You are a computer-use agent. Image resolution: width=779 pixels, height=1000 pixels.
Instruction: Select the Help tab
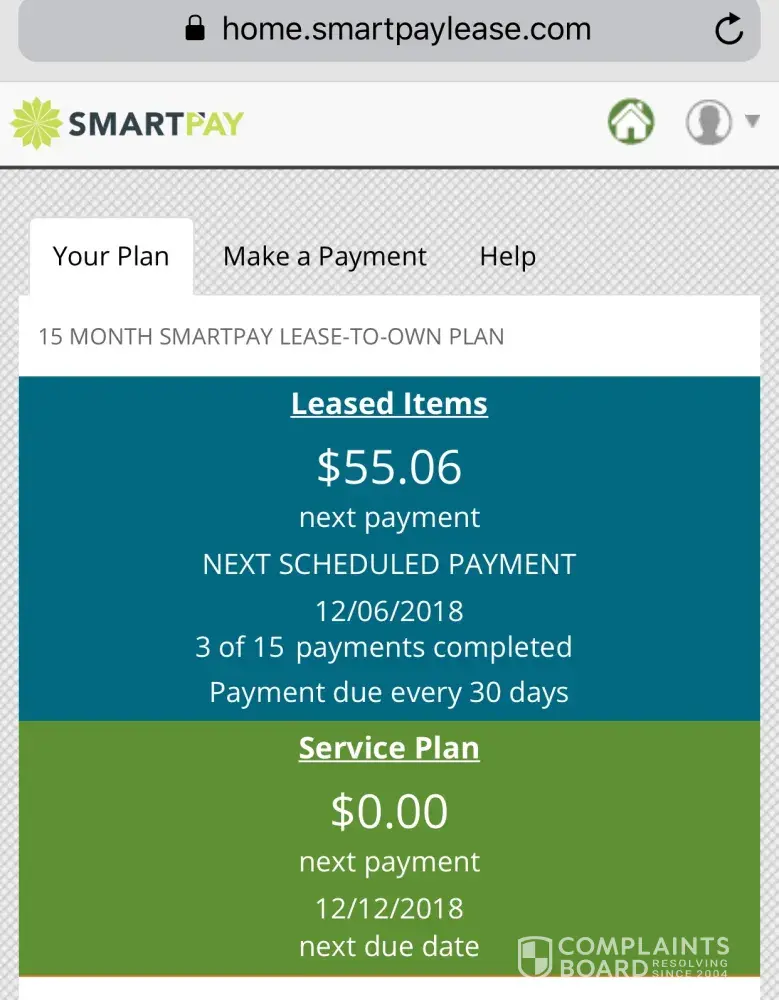coord(507,257)
